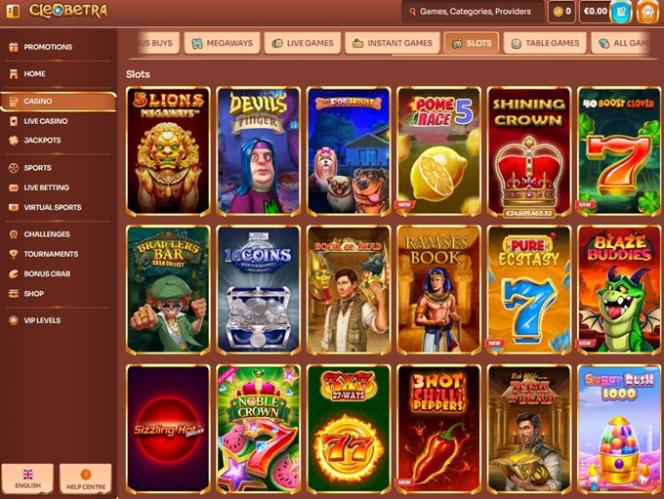Launch the Ramses Book slot thumbnail

[x=439, y=290]
